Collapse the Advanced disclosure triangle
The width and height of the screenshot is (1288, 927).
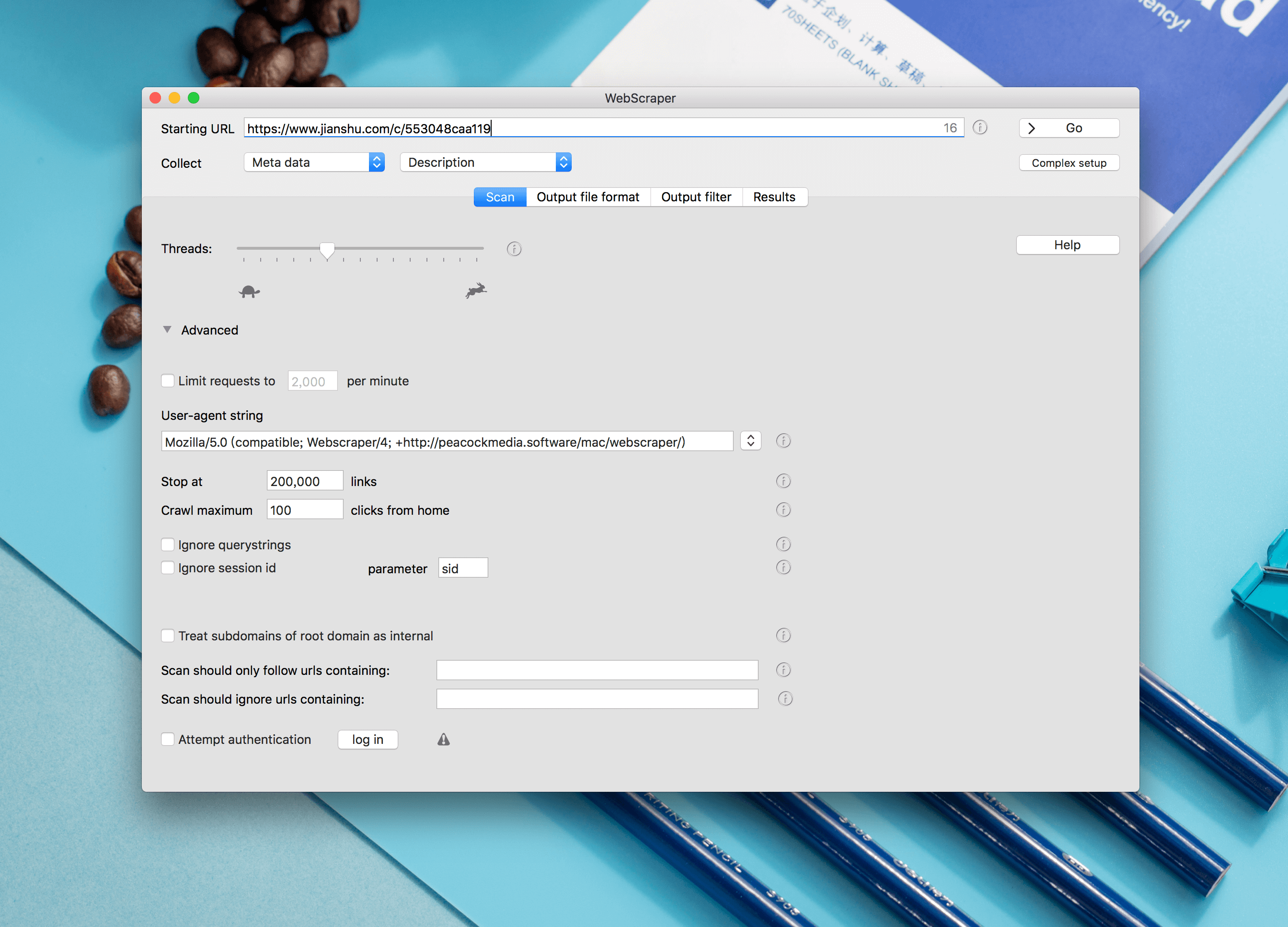167,329
